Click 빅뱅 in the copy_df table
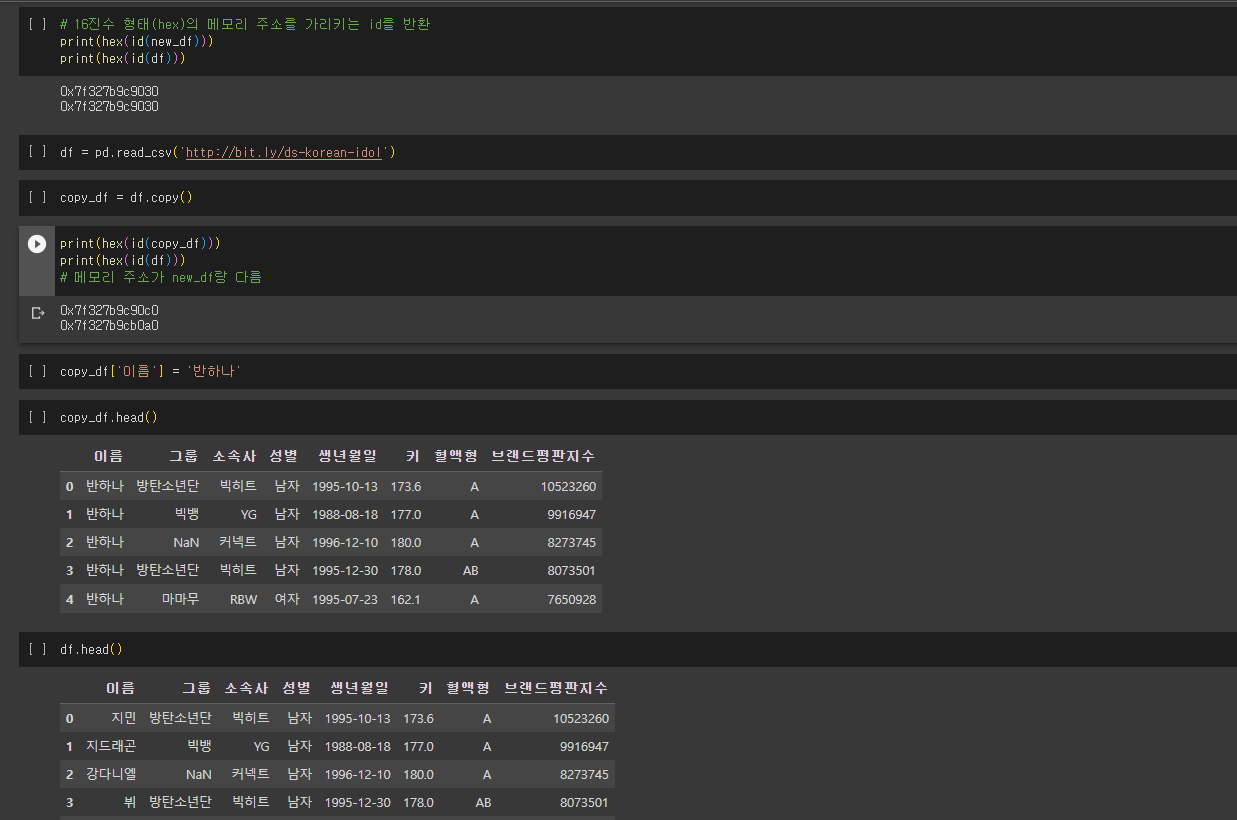Image resolution: width=1237 pixels, height=820 pixels. (187, 514)
